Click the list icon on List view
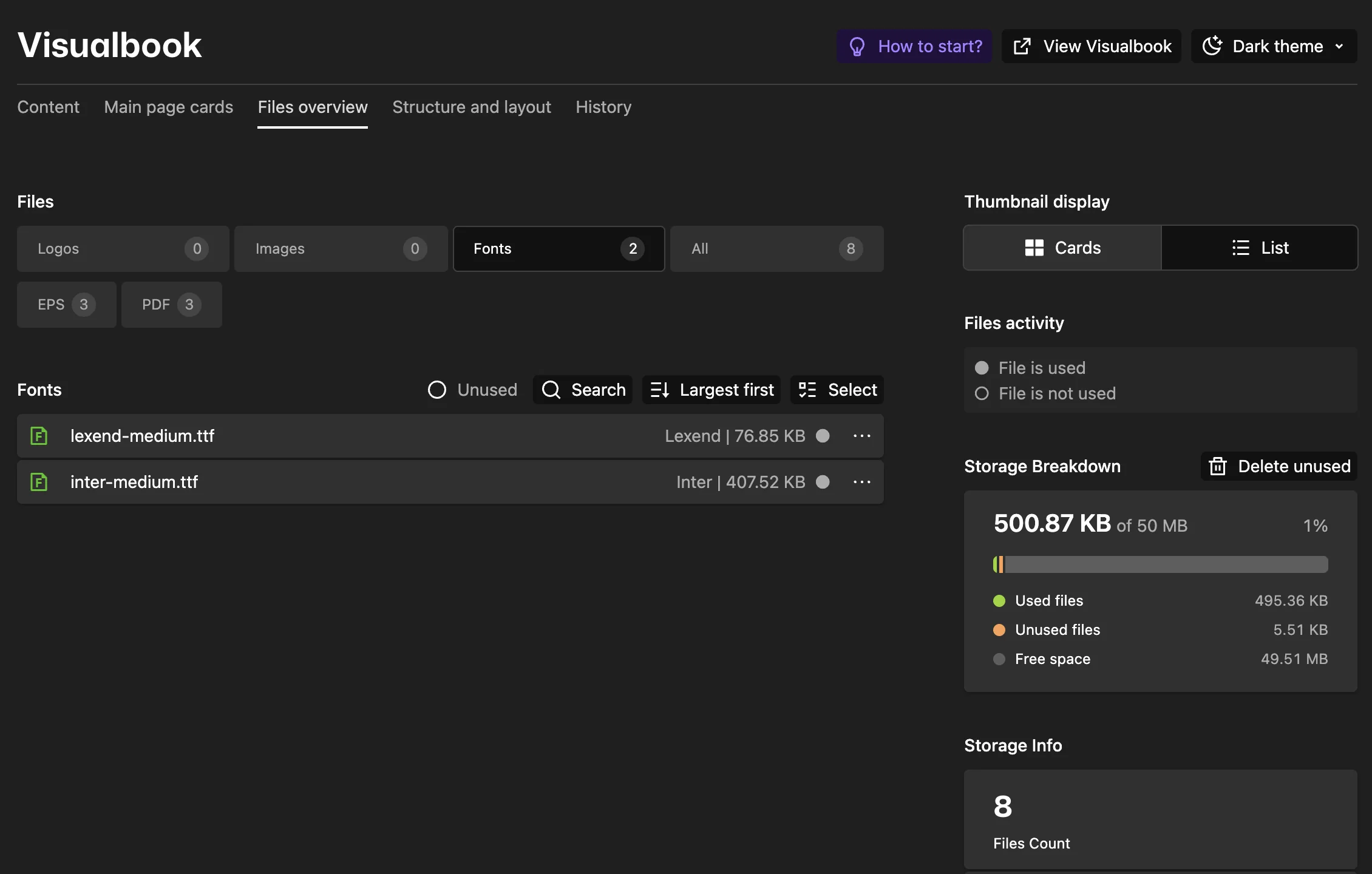The width and height of the screenshot is (1372, 874). (1241, 248)
